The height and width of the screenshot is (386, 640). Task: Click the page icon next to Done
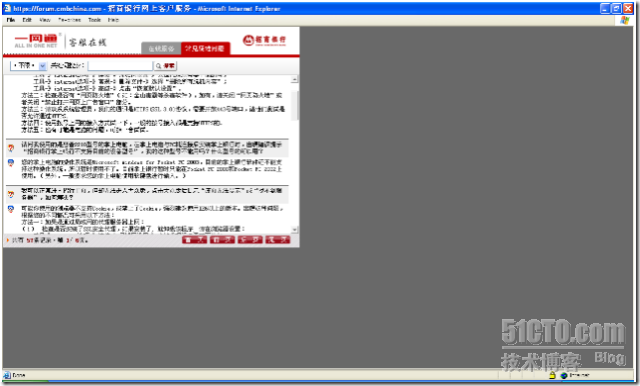[x=7, y=375]
